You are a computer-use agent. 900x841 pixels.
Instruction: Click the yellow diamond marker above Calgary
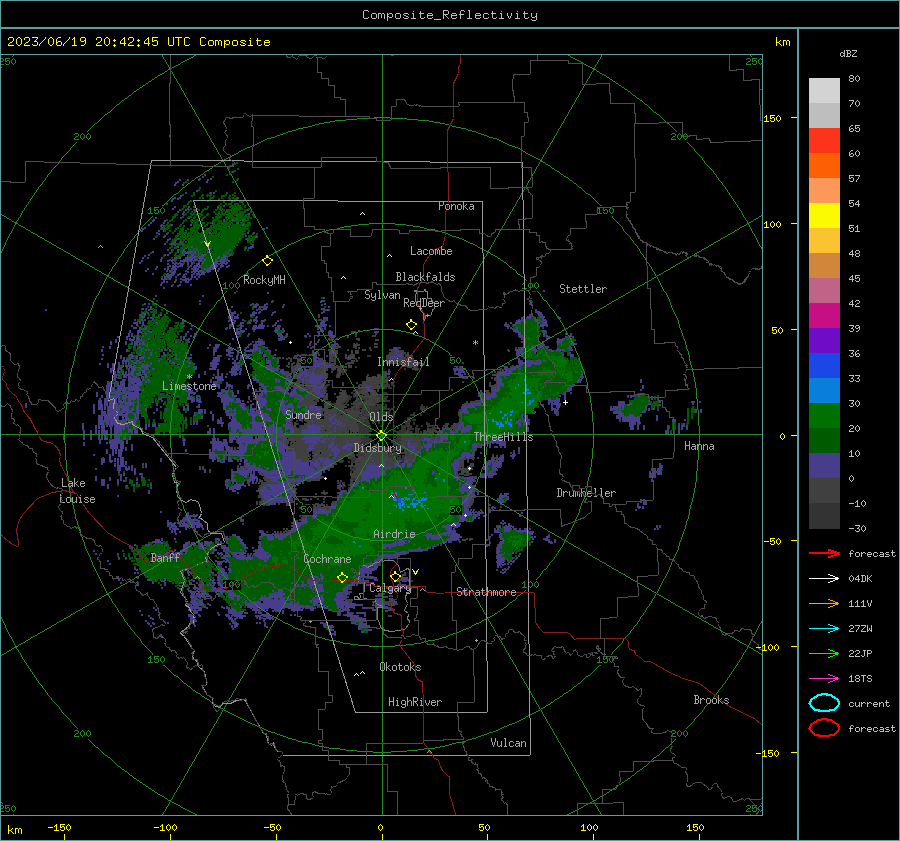(395, 576)
